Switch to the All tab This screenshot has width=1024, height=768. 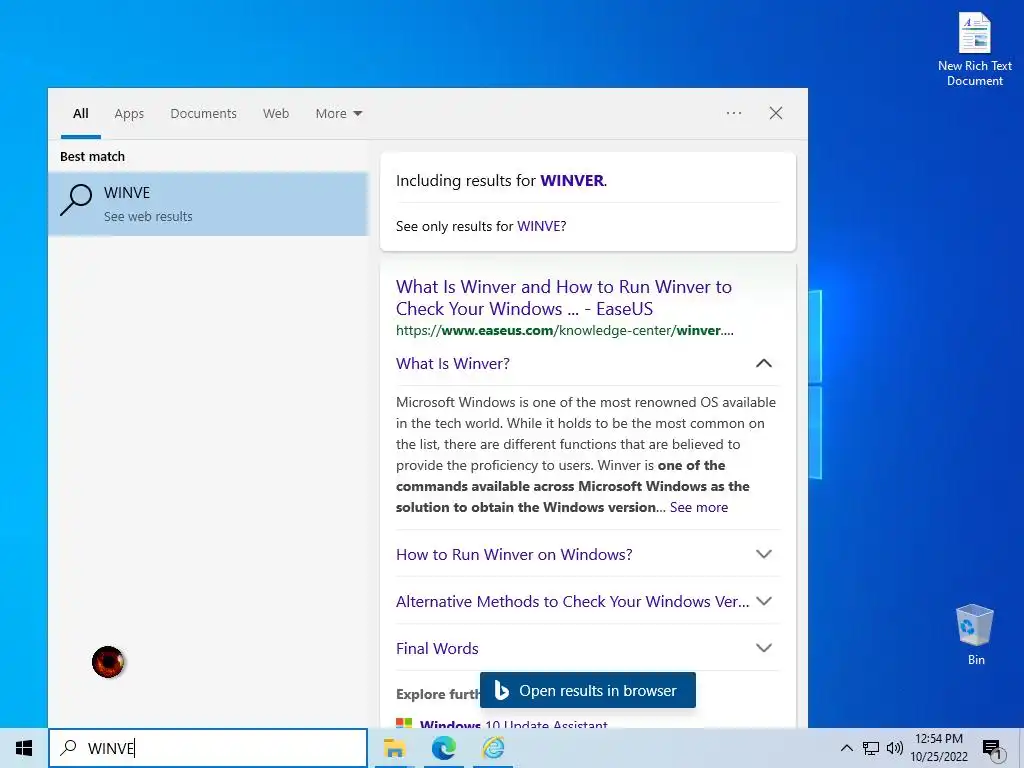click(x=80, y=114)
